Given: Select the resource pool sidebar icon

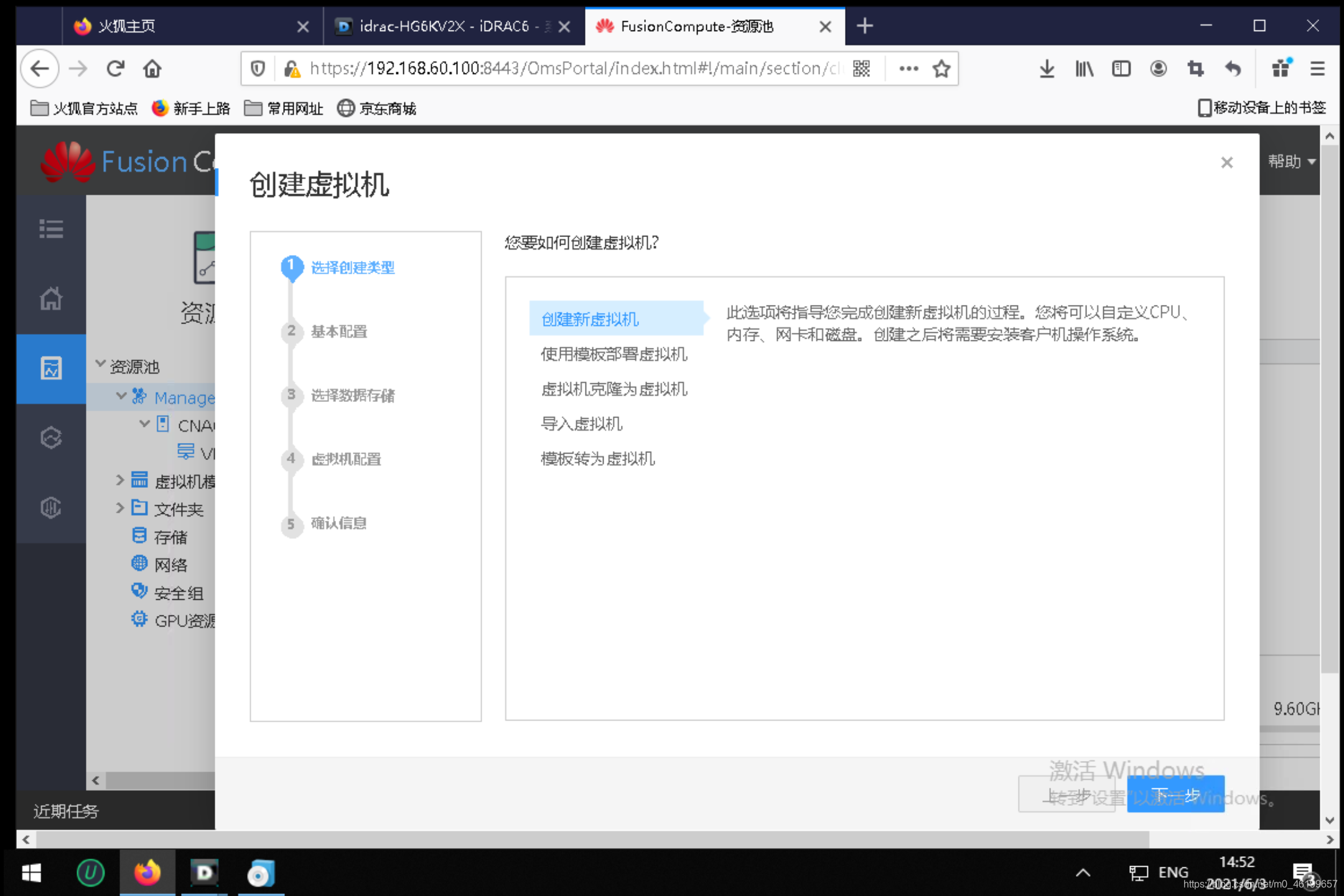Looking at the screenshot, I should point(51,368).
